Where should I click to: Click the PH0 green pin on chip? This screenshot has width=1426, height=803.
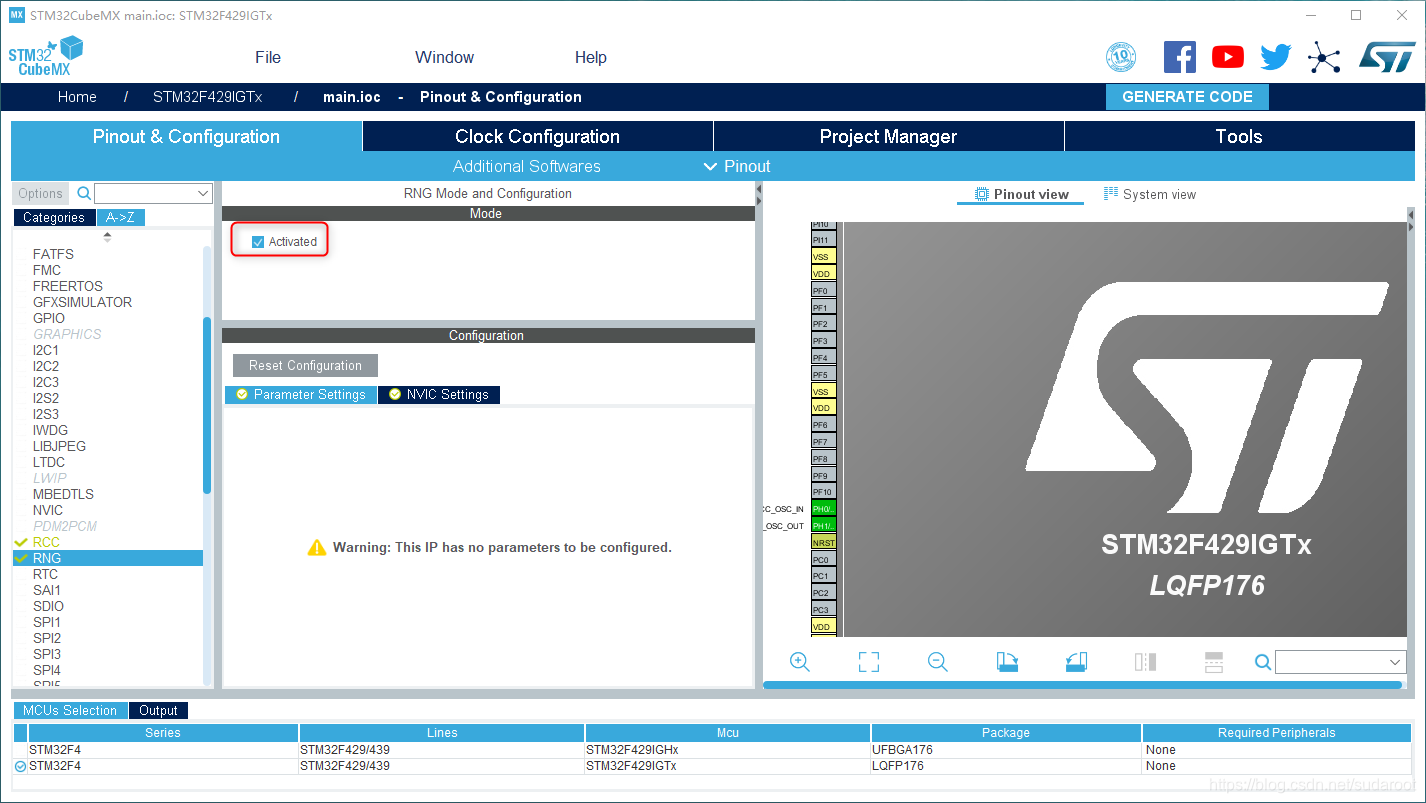(x=823, y=509)
